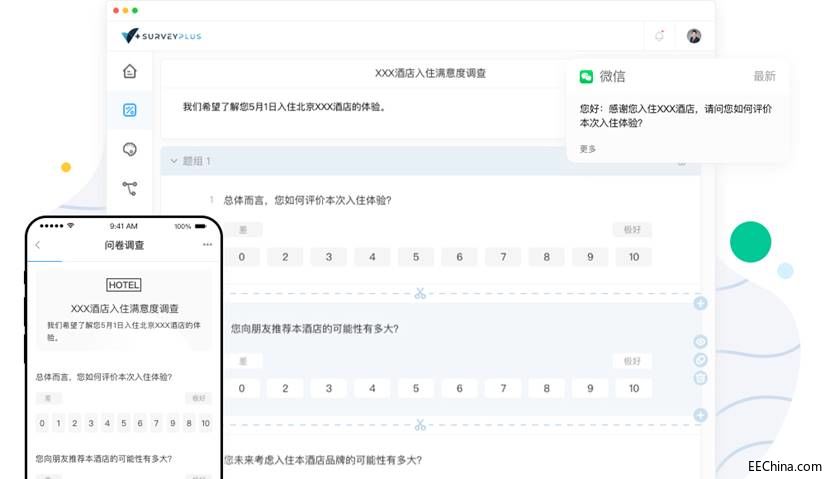Choose 7 on the desktop recommend-hotel scale
Viewport: 830px width, 479px height.
tap(503, 388)
